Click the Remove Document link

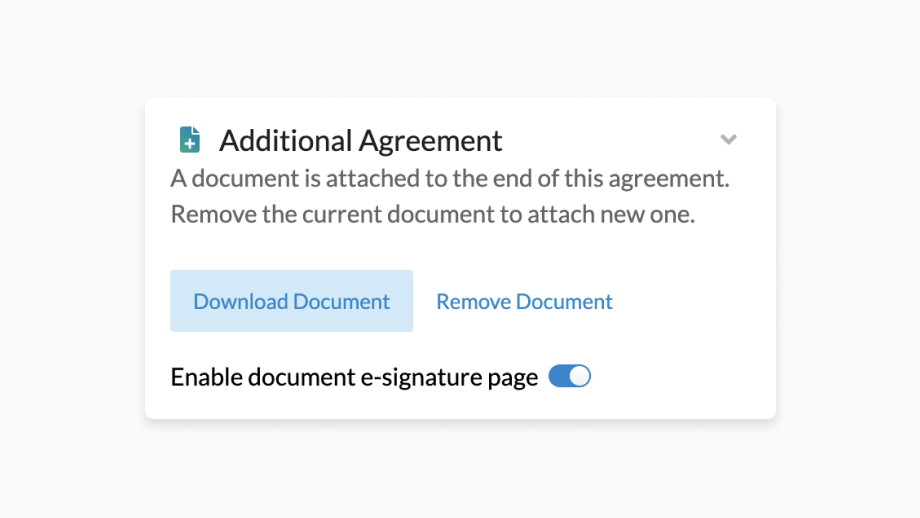(x=524, y=301)
